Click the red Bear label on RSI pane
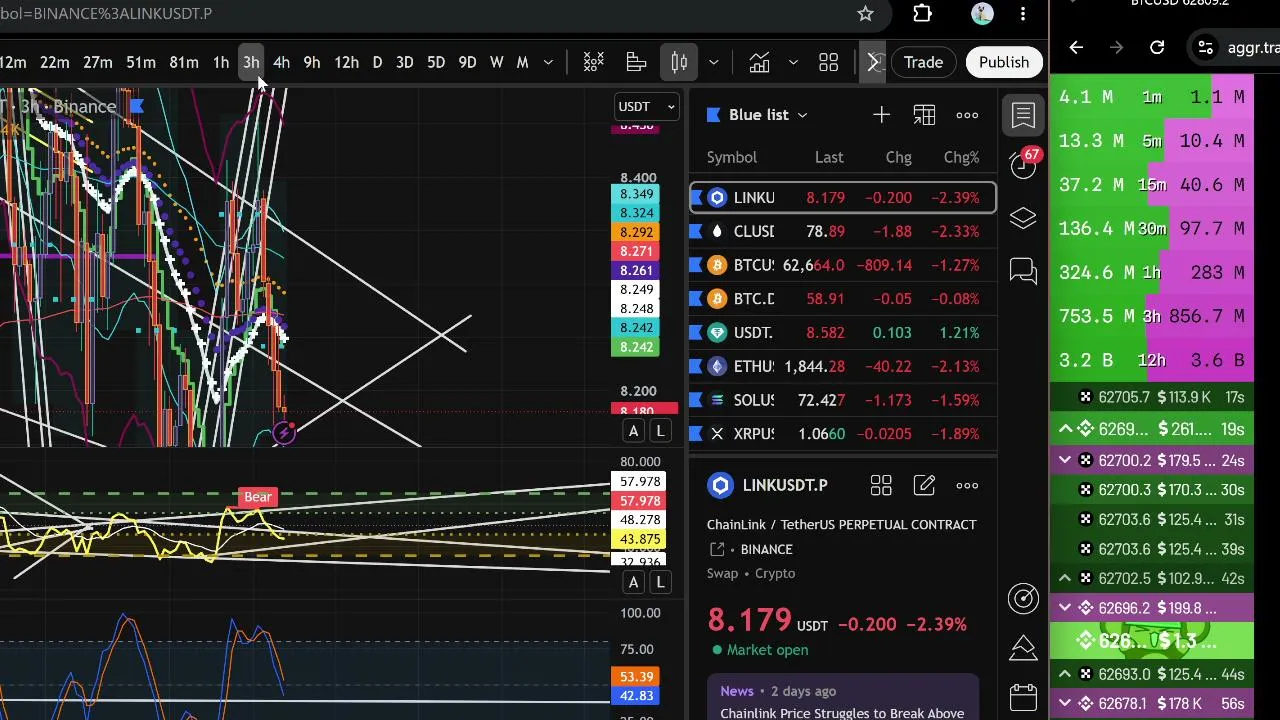 [258, 497]
